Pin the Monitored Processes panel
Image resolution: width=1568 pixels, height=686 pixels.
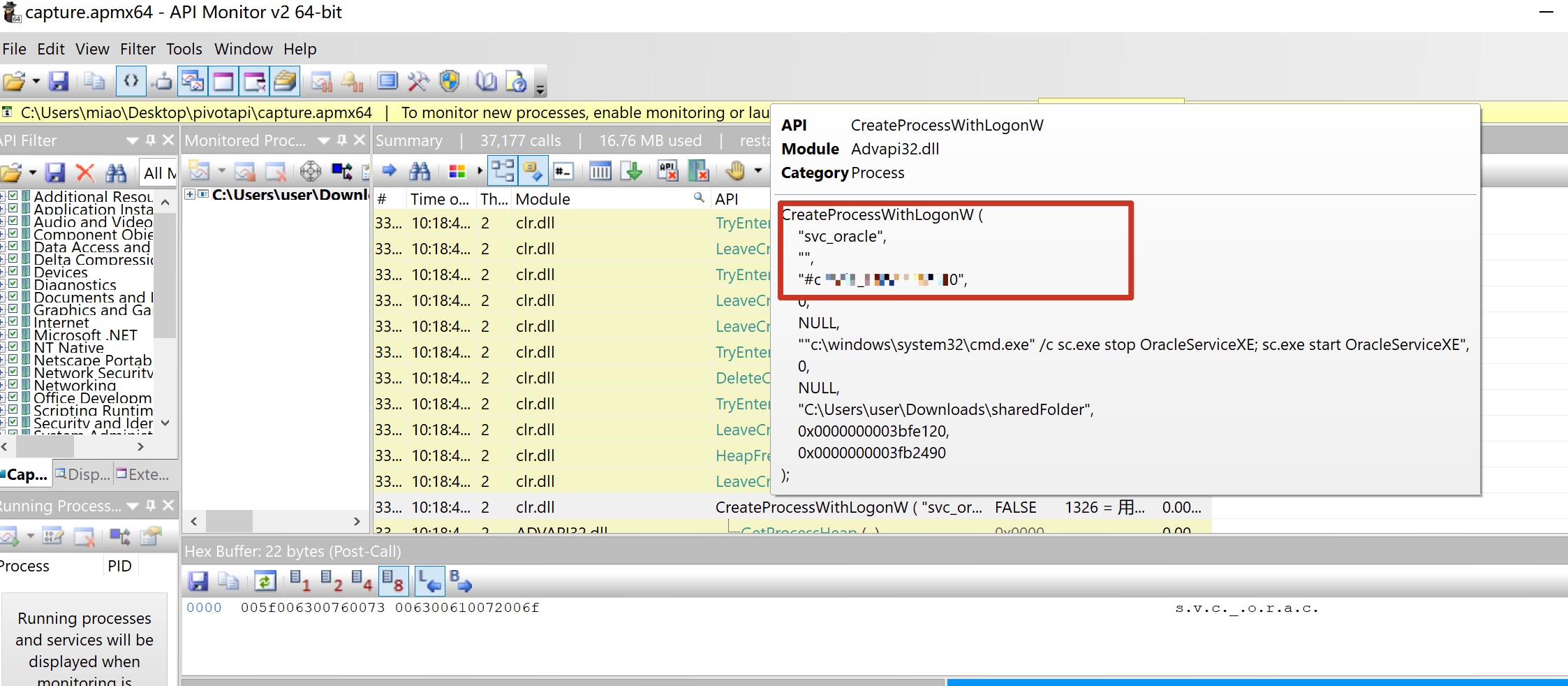[x=342, y=140]
